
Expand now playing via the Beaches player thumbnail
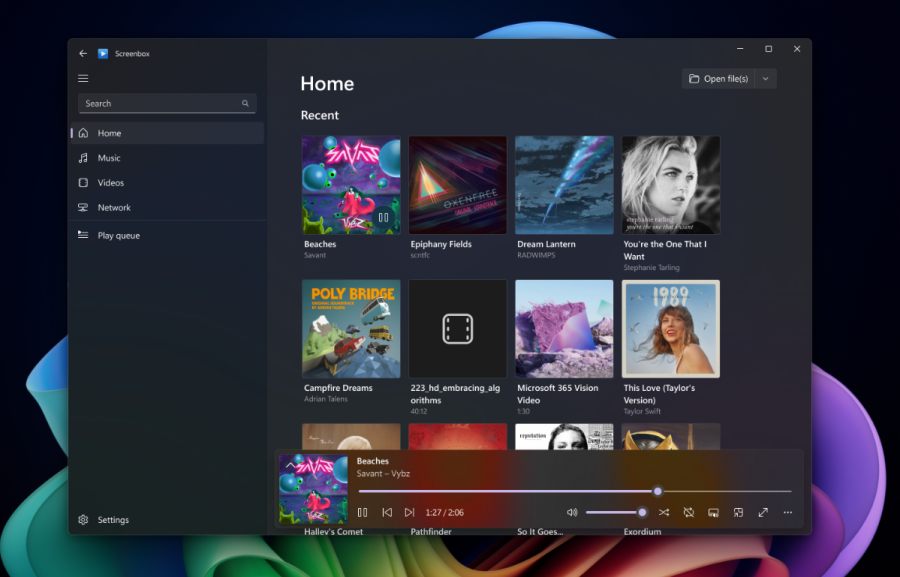(313, 489)
